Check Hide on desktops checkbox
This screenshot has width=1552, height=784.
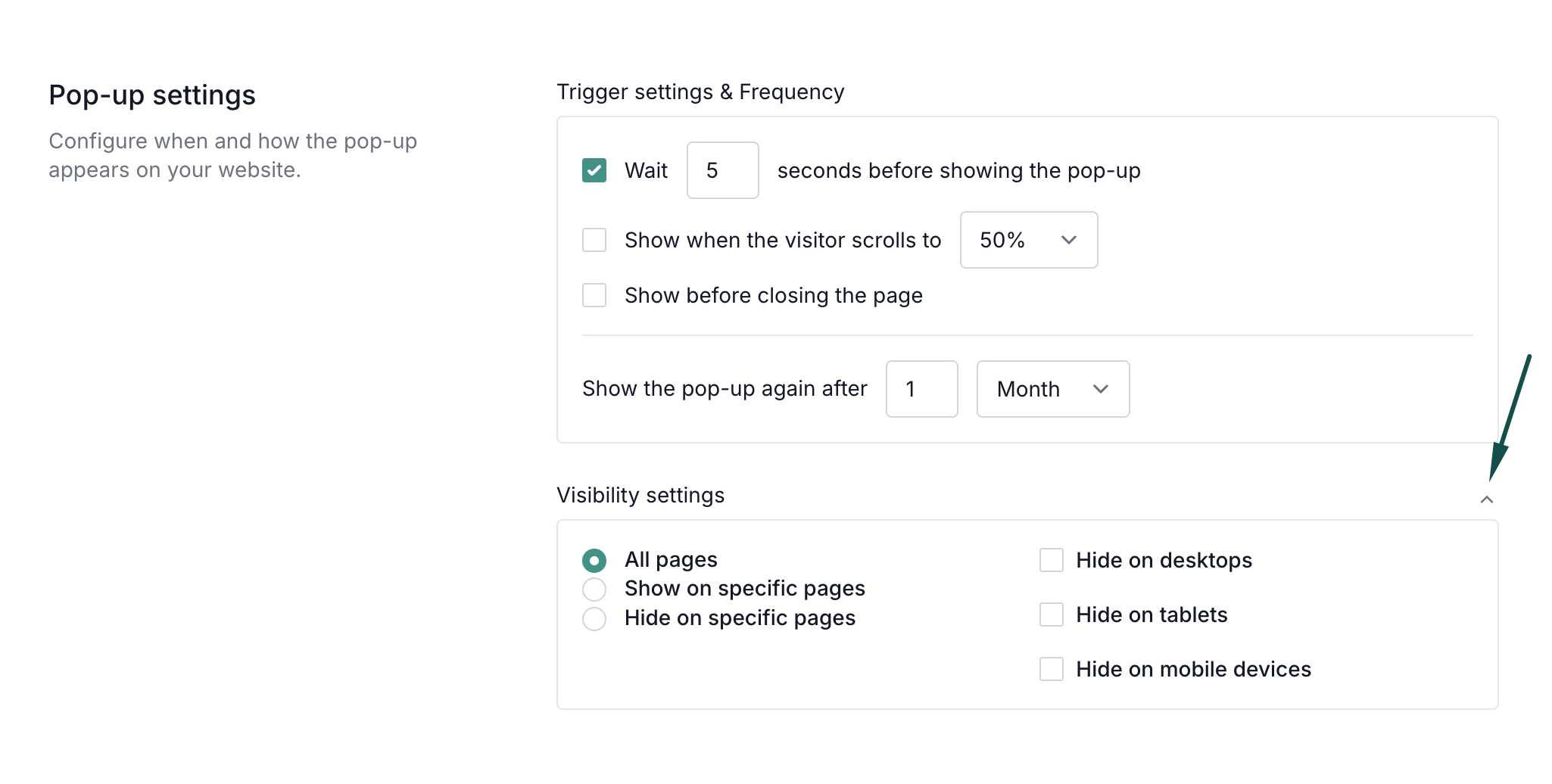(1052, 560)
